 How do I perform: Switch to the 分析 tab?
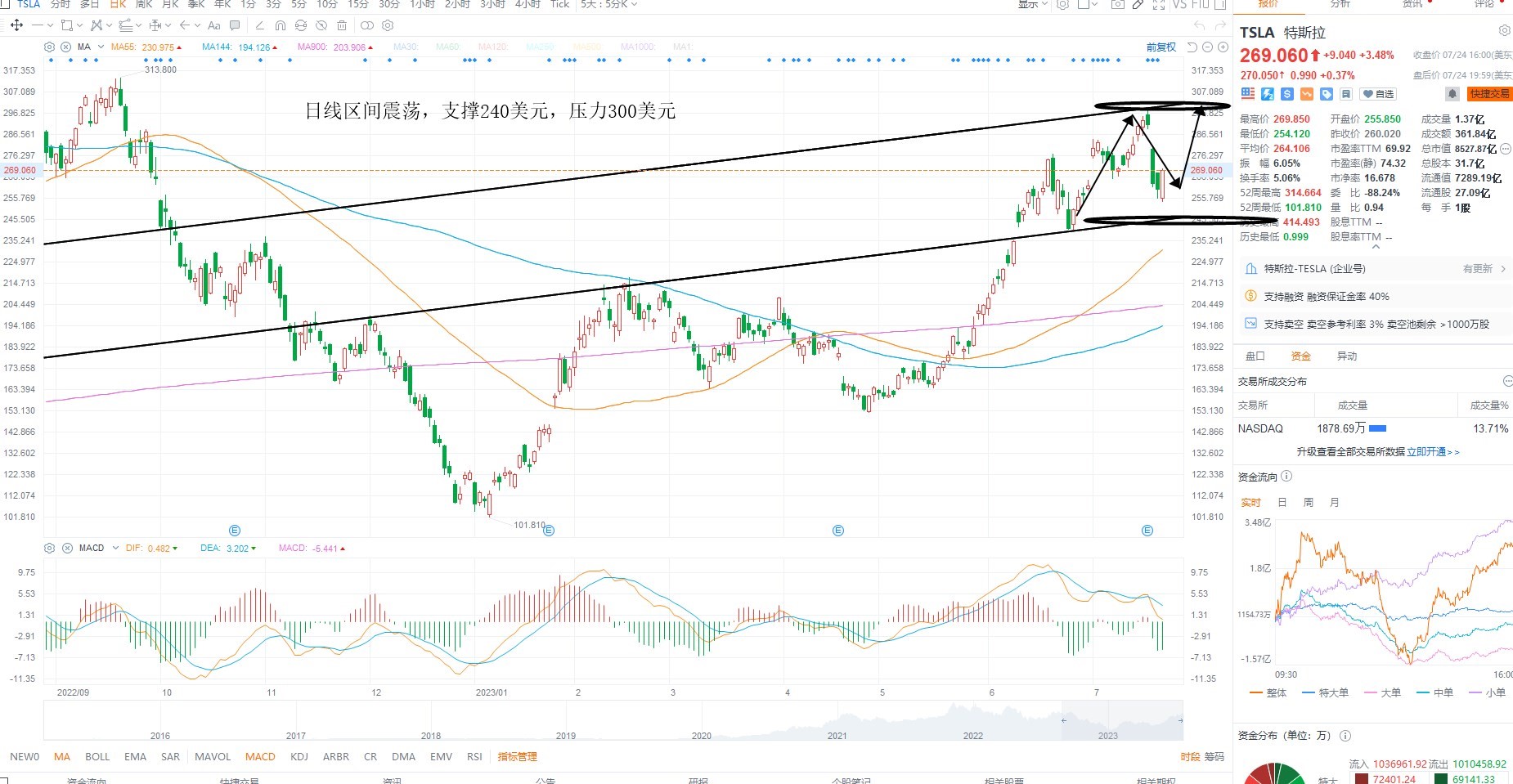[1340, 4]
